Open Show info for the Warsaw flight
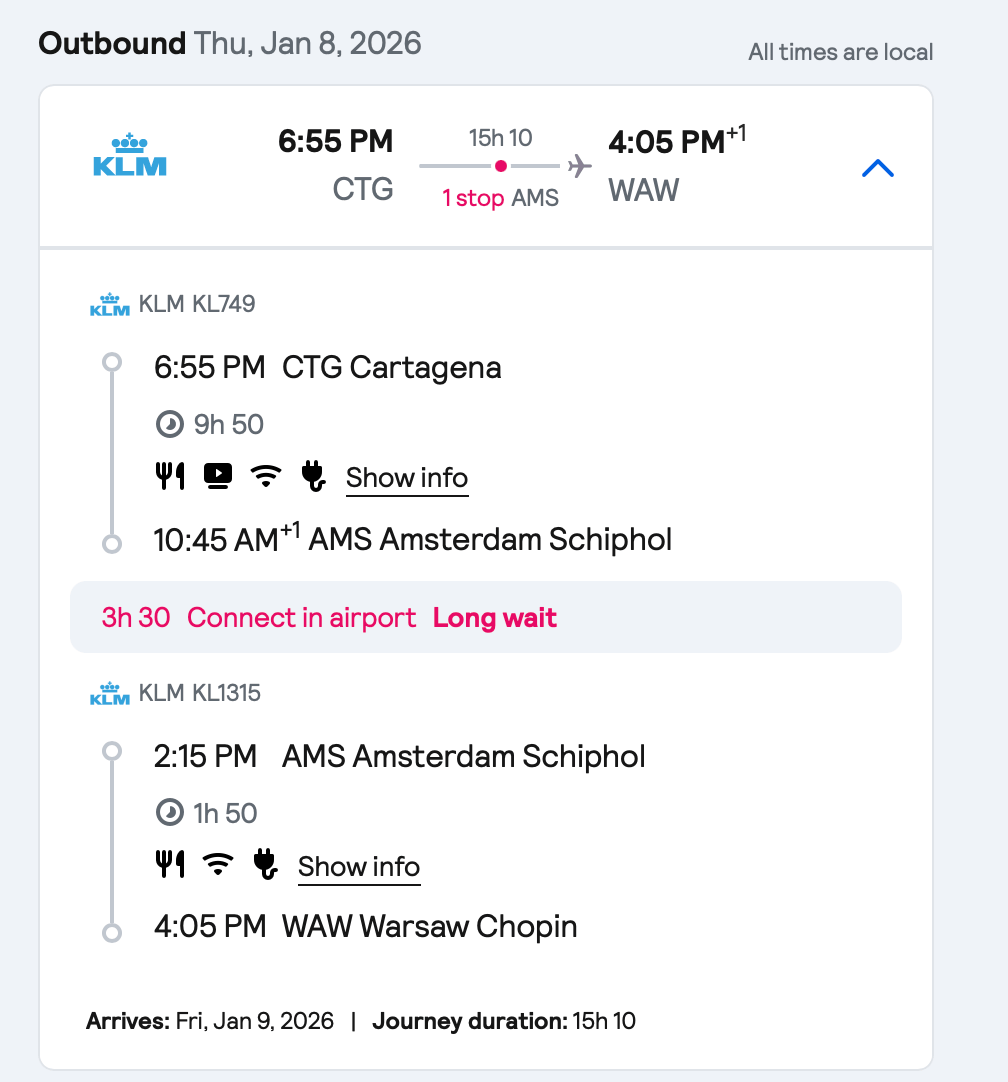The image size is (1008, 1082). click(359, 866)
